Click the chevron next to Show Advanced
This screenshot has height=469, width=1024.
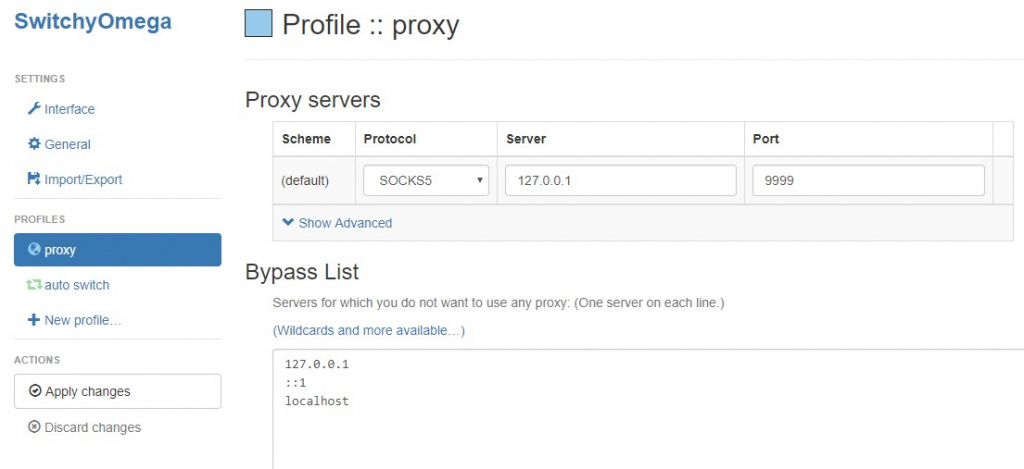point(288,223)
